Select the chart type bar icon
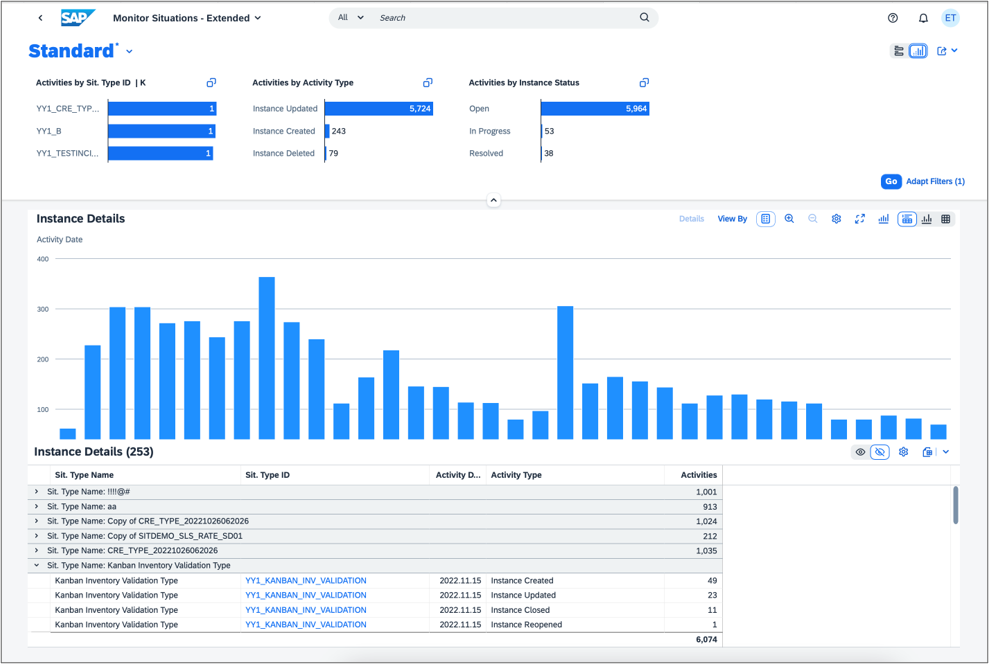This screenshot has height=664, width=989. coord(883,219)
